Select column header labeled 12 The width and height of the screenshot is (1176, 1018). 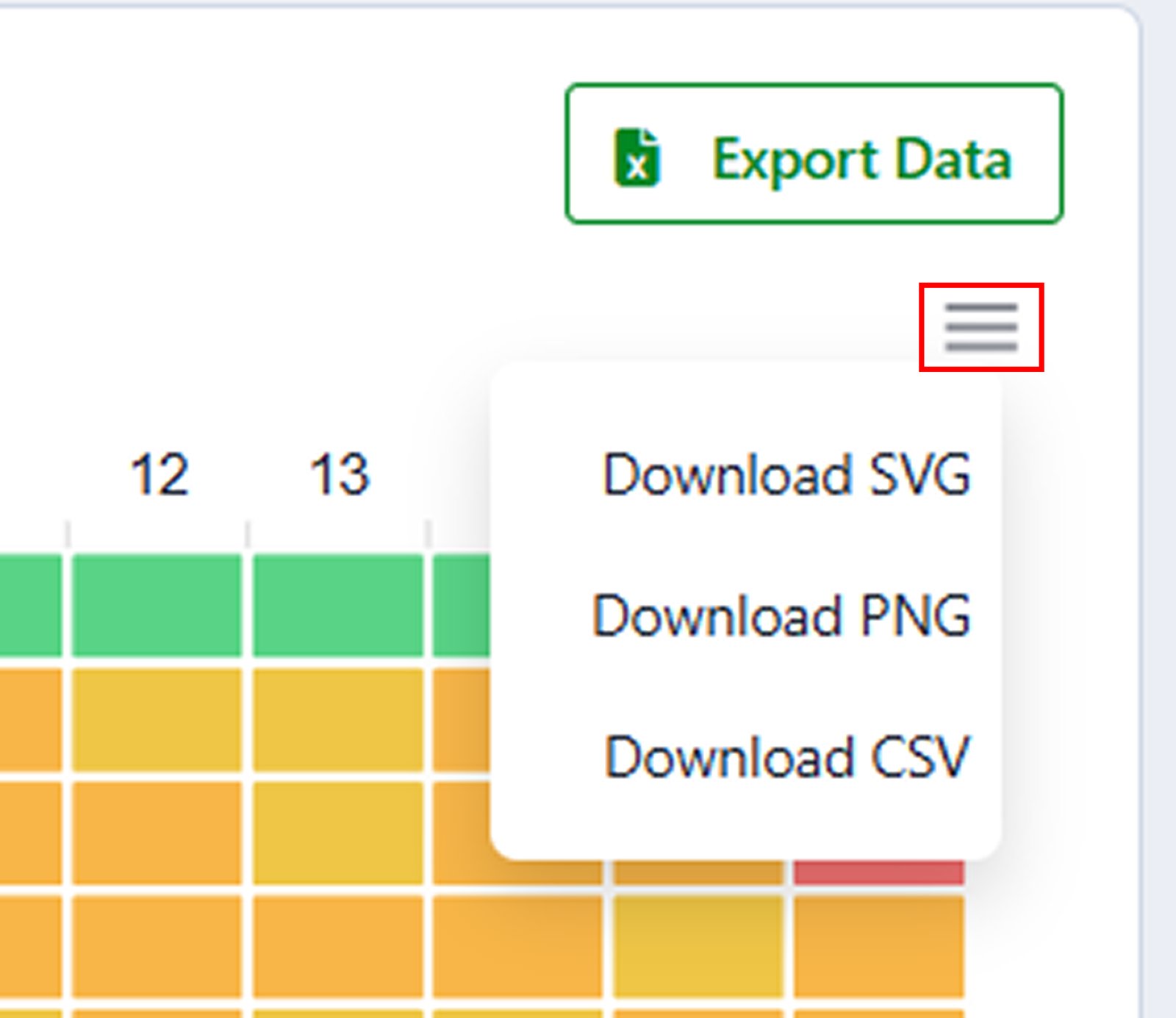click(157, 476)
